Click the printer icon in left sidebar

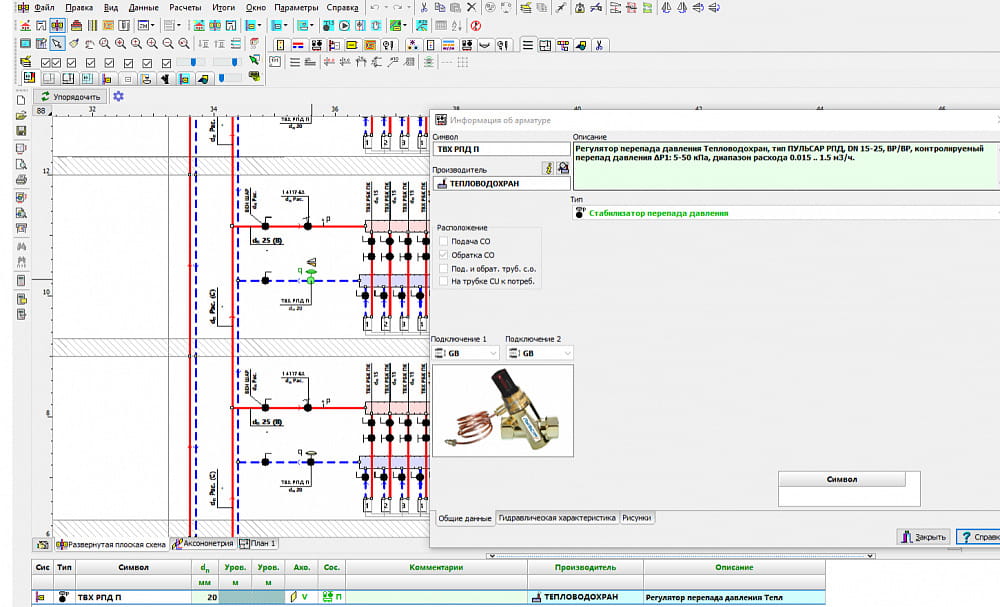[x=21, y=180]
